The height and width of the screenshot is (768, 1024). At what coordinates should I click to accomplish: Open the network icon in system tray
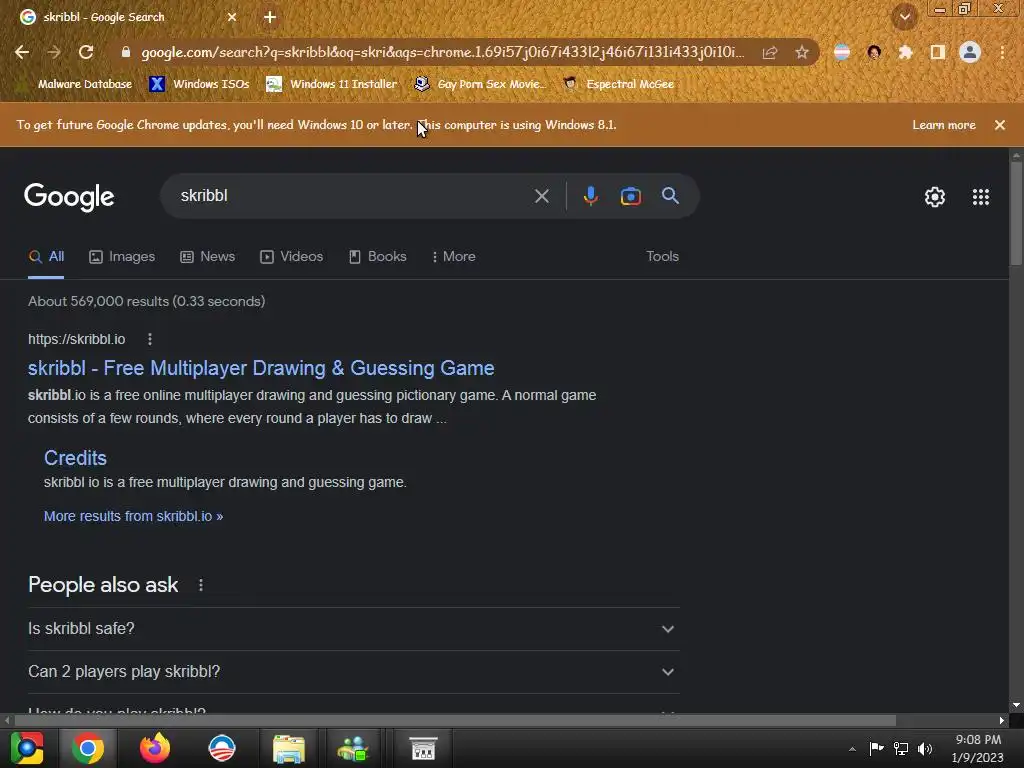tap(901, 749)
